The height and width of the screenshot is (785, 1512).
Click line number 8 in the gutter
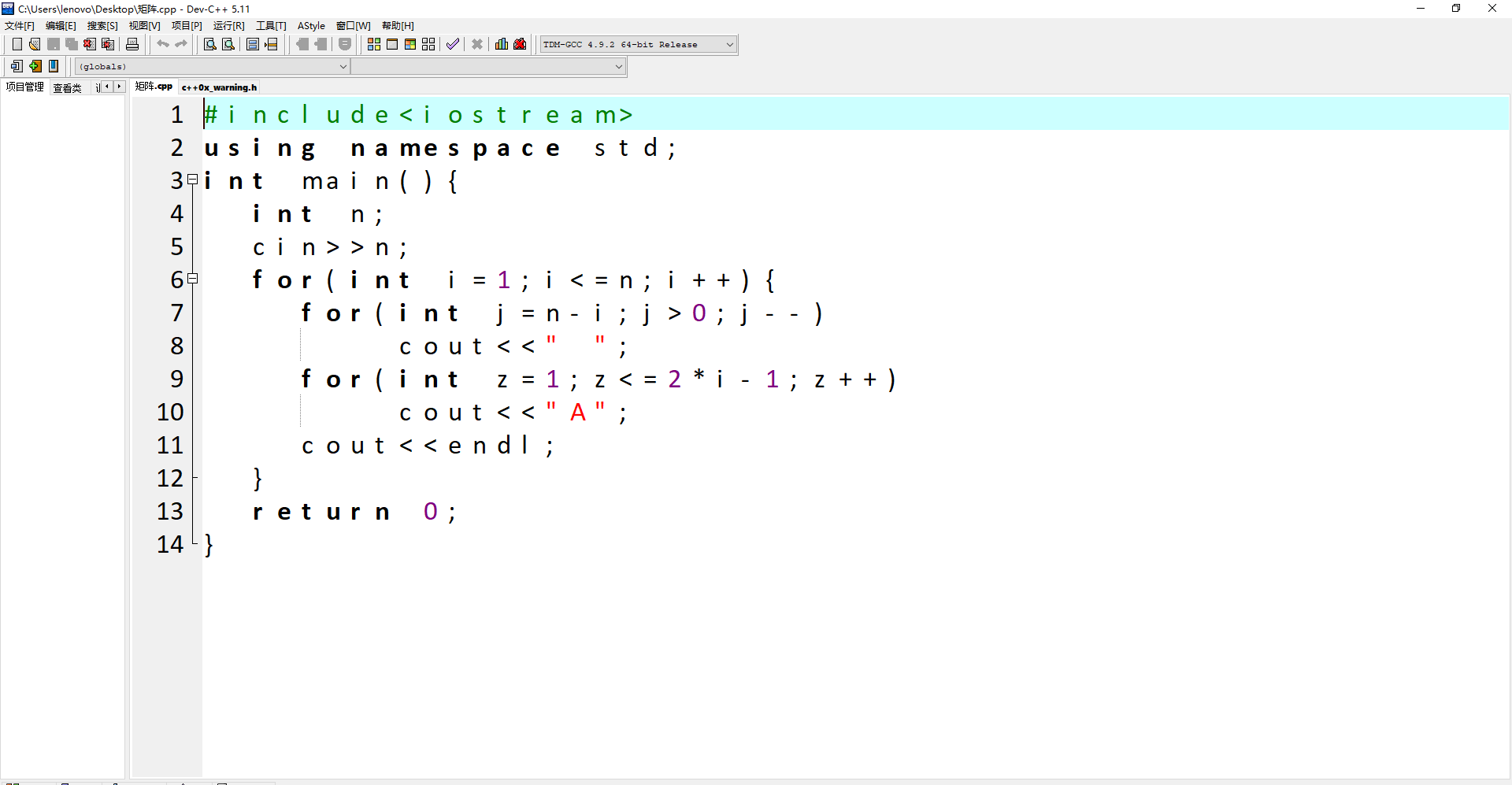pyautogui.click(x=177, y=346)
